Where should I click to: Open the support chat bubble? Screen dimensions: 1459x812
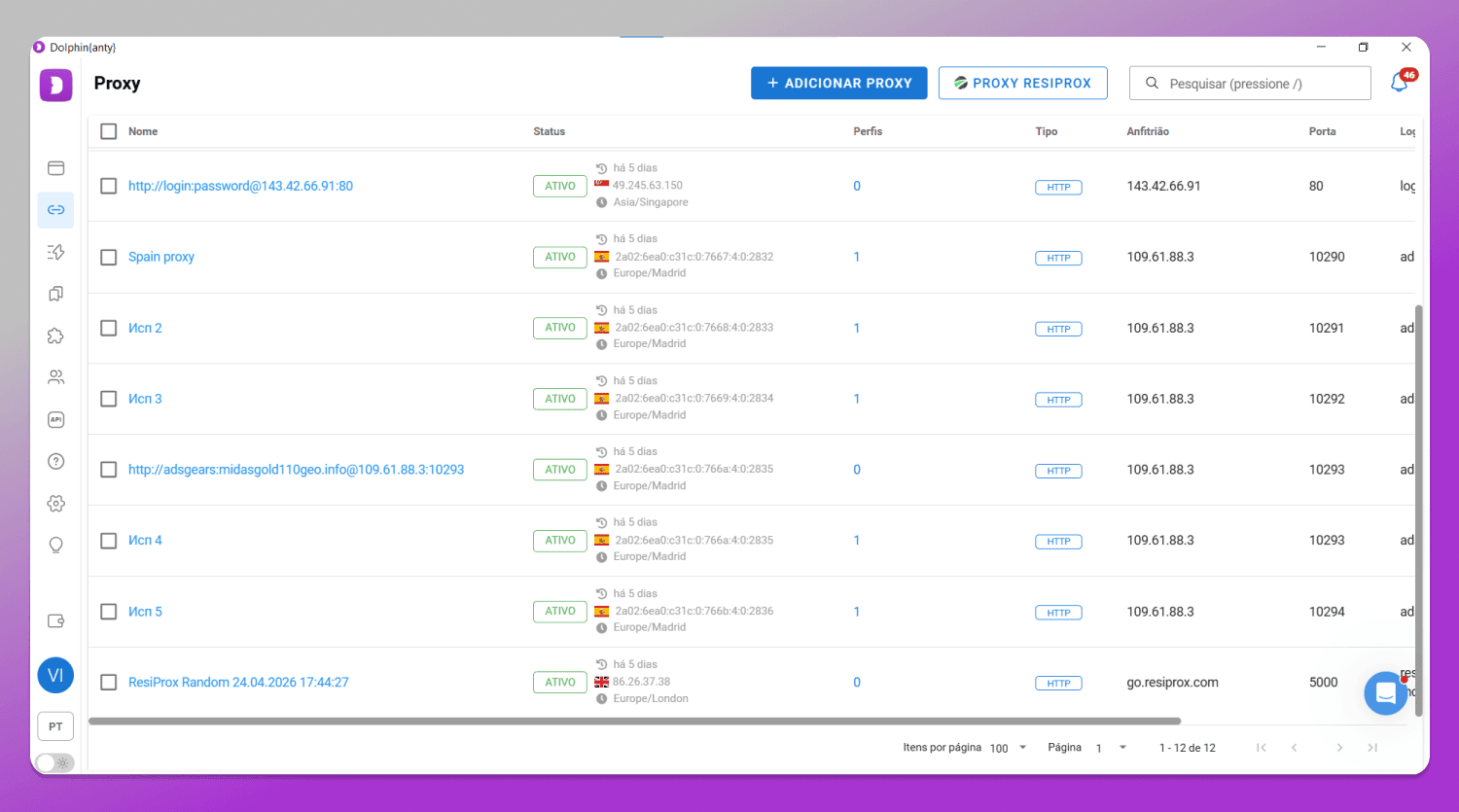point(1385,693)
